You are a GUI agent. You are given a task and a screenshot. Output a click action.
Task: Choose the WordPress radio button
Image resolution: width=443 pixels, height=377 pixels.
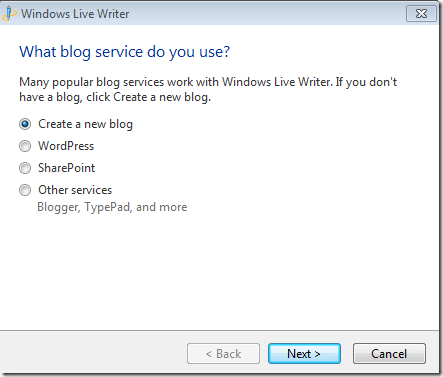coord(25,146)
